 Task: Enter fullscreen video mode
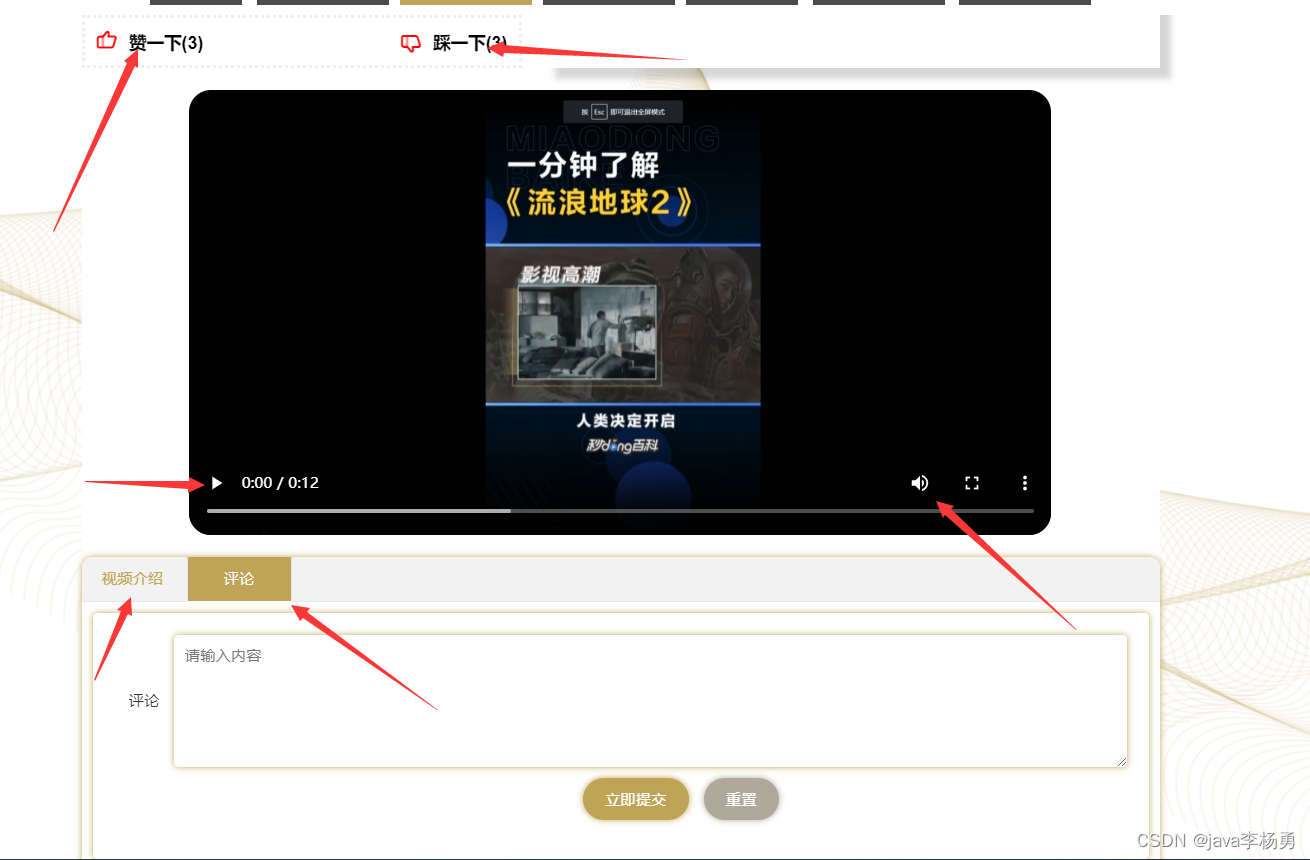tap(972, 483)
